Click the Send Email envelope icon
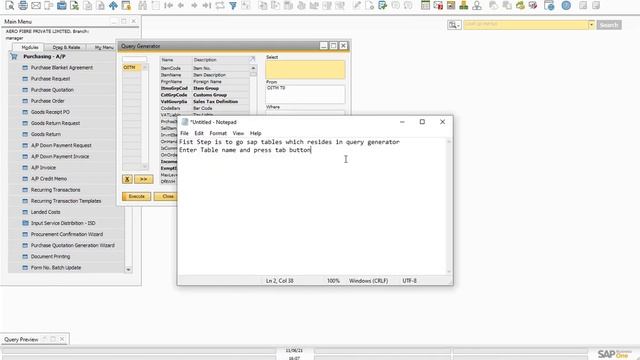The height and width of the screenshot is (360, 640). [x=36, y=5]
